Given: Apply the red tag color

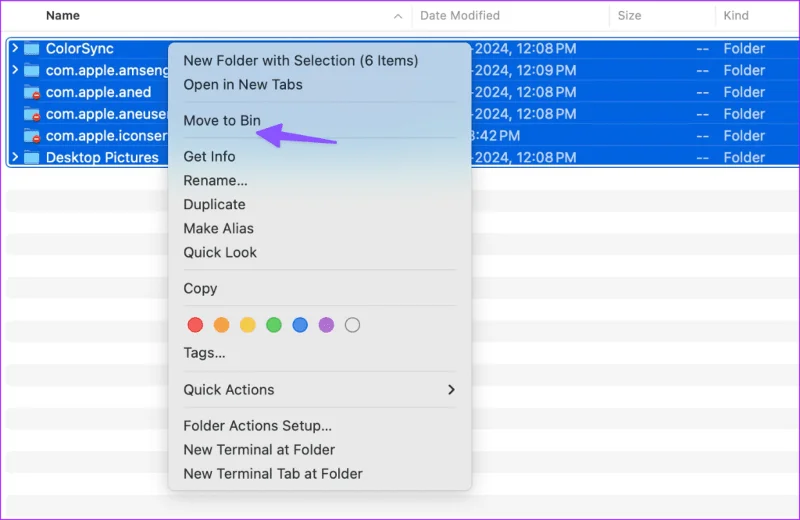Looking at the screenshot, I should (195, 325).
